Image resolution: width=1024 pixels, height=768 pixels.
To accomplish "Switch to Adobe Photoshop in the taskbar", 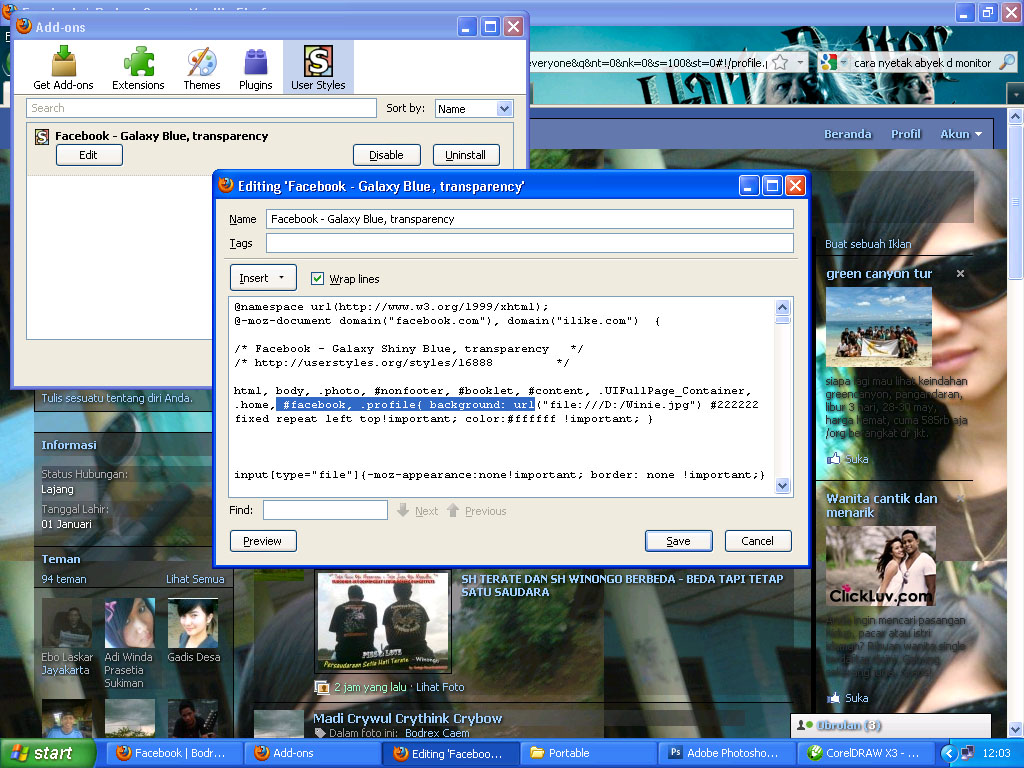I will coord(726,753).
